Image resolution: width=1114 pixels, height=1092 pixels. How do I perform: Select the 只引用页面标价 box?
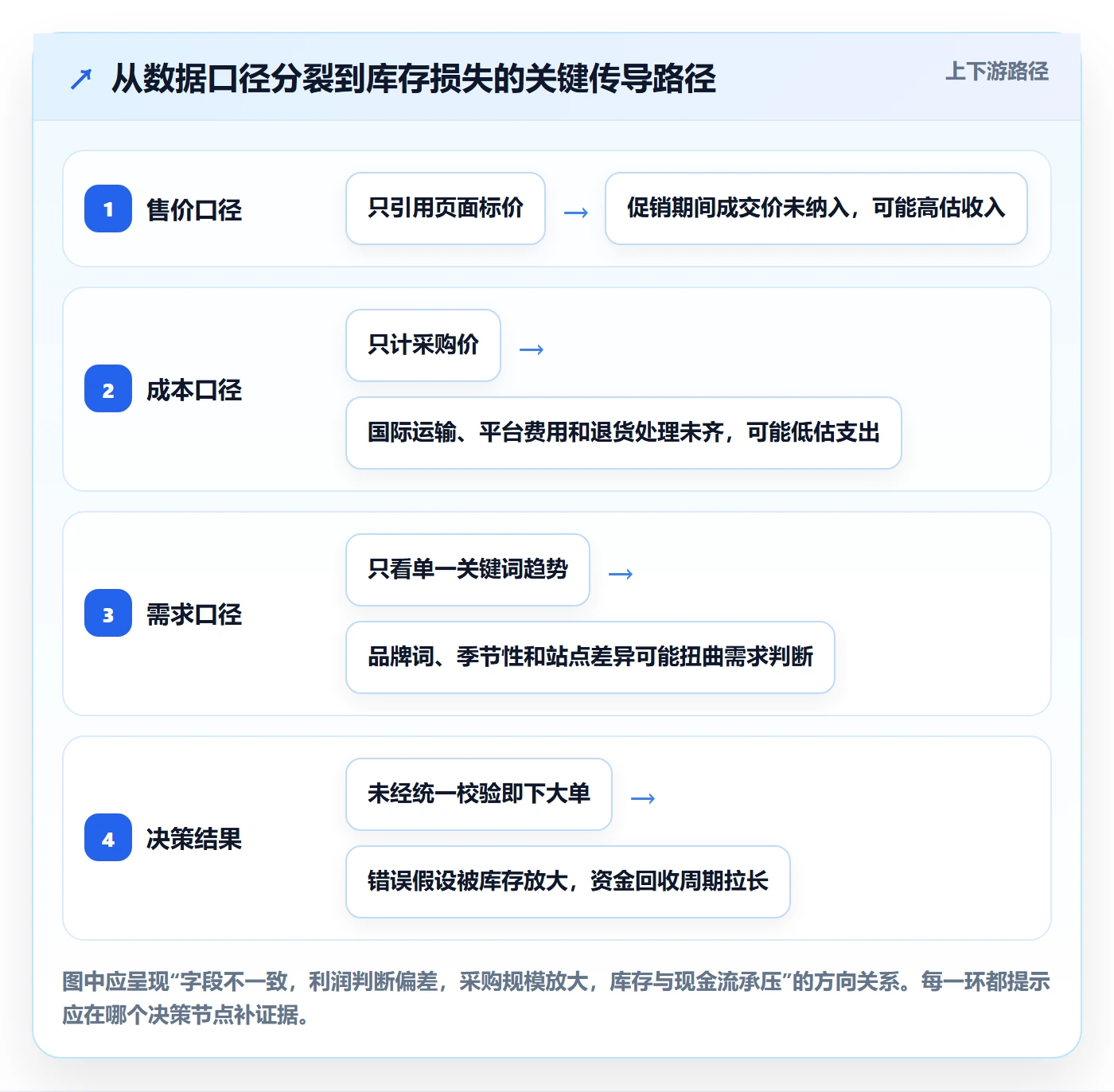tap(446, 209)
